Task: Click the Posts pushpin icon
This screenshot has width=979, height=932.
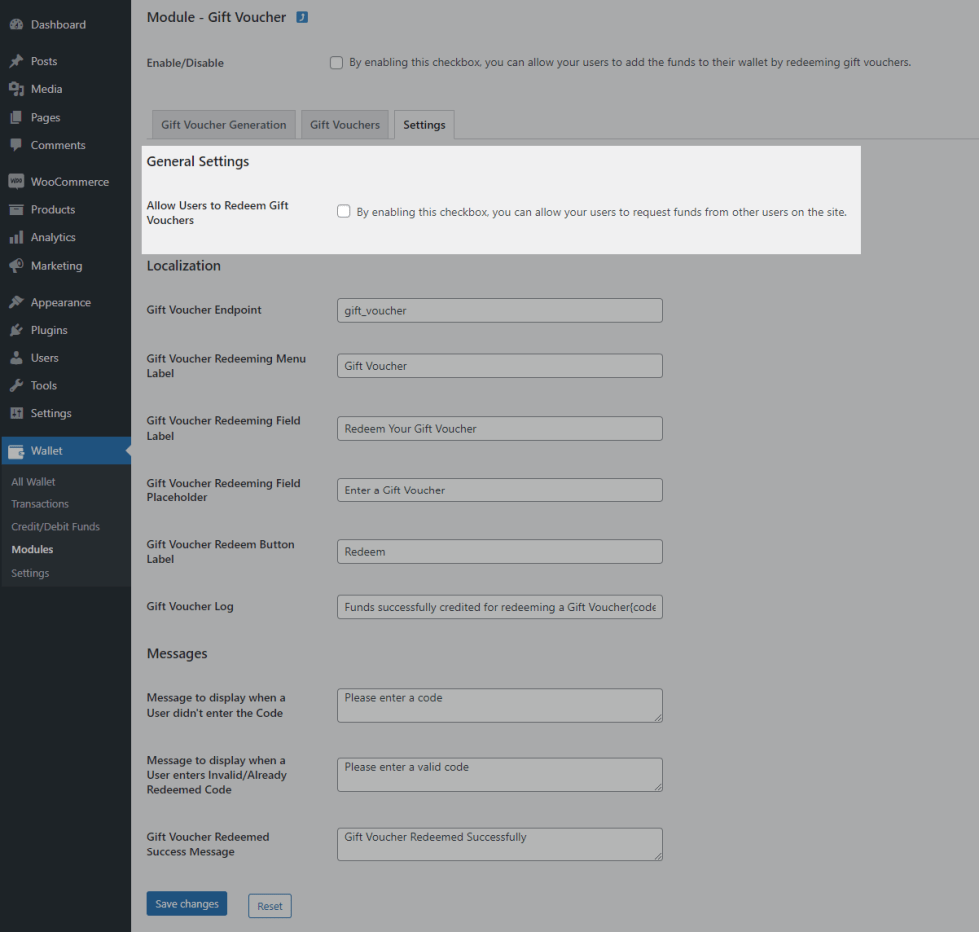Action: tap(16, 61)
